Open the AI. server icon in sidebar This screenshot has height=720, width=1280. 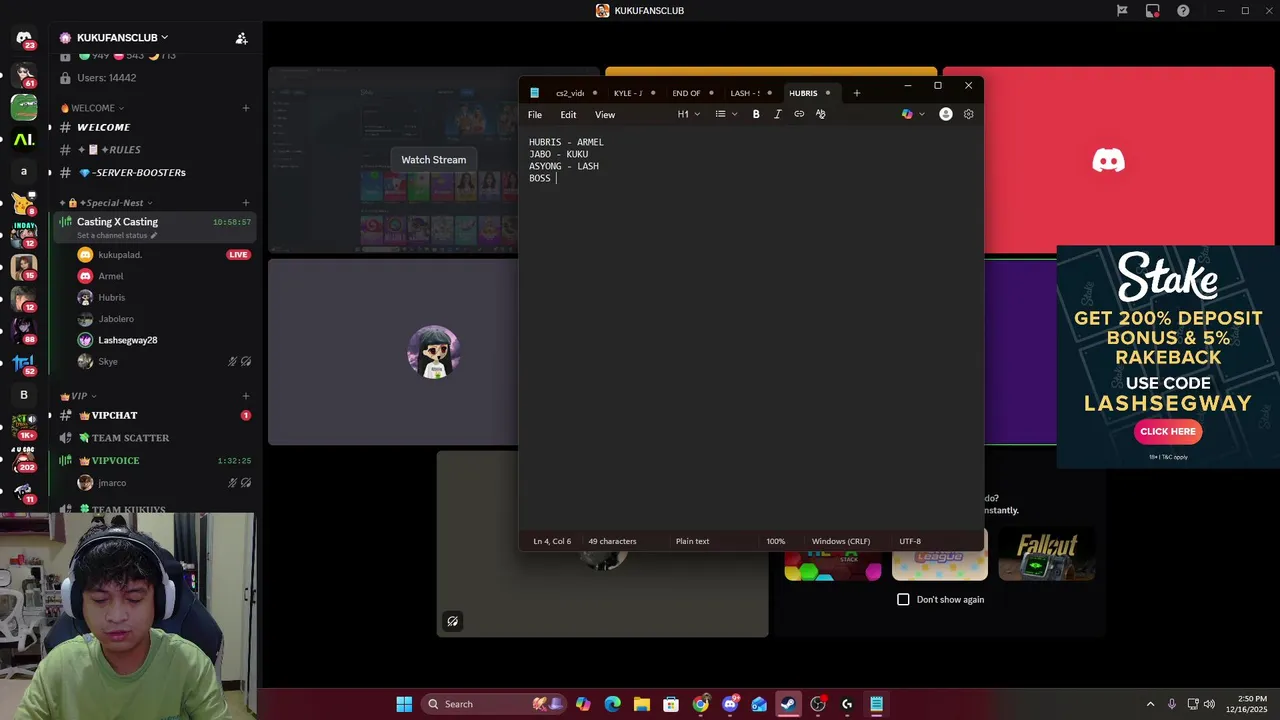tap(24, 140)
